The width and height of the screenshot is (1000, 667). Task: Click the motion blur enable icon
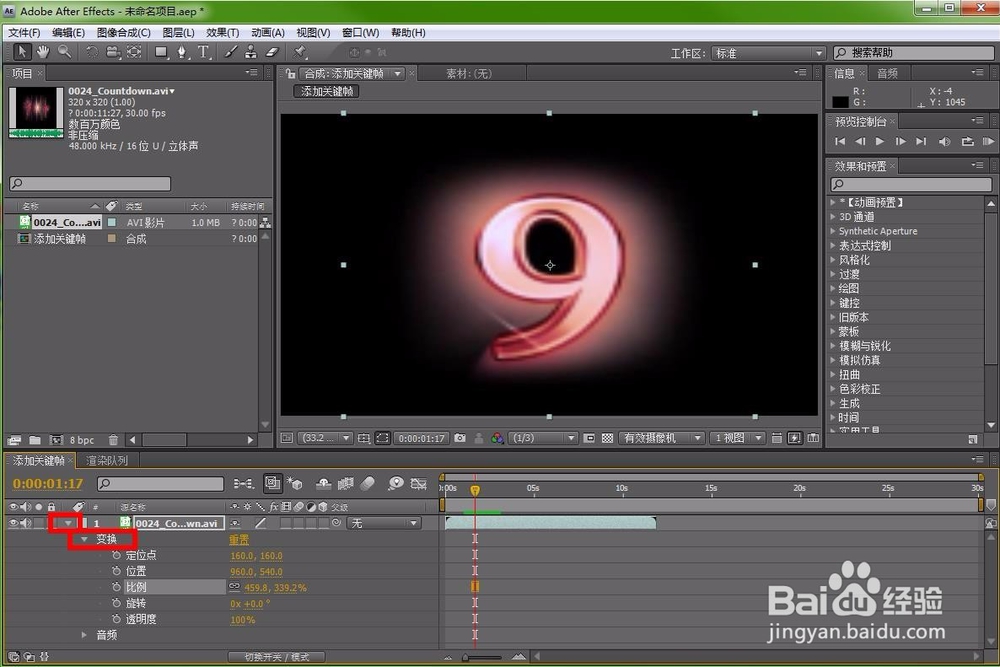coord(367,484)
